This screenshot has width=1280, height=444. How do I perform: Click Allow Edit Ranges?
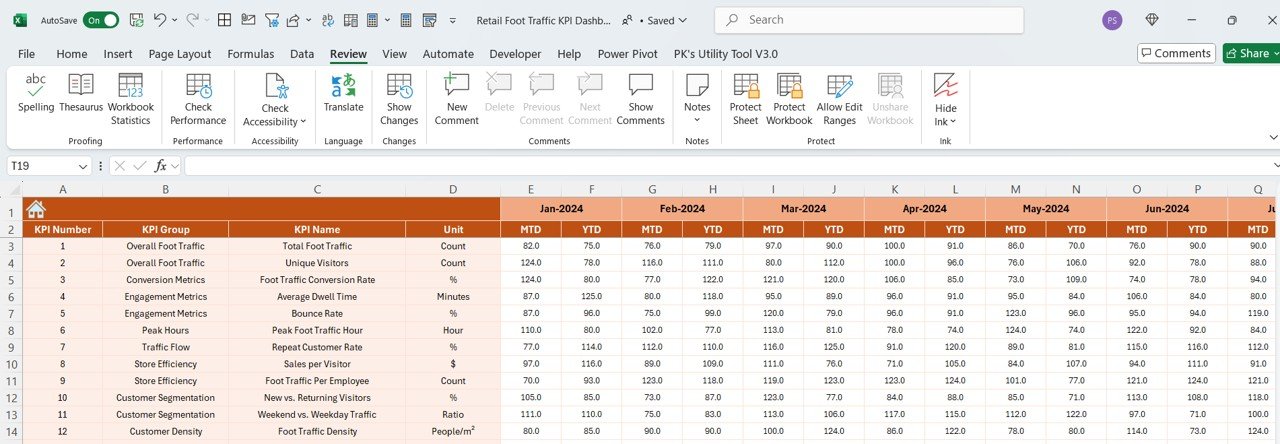point(839,99)
